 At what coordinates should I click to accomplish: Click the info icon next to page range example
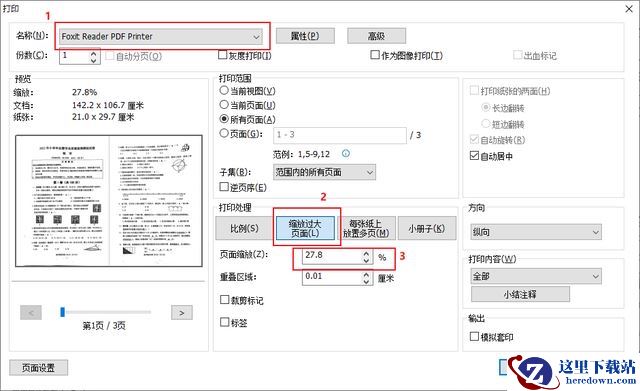coord(346,153)
